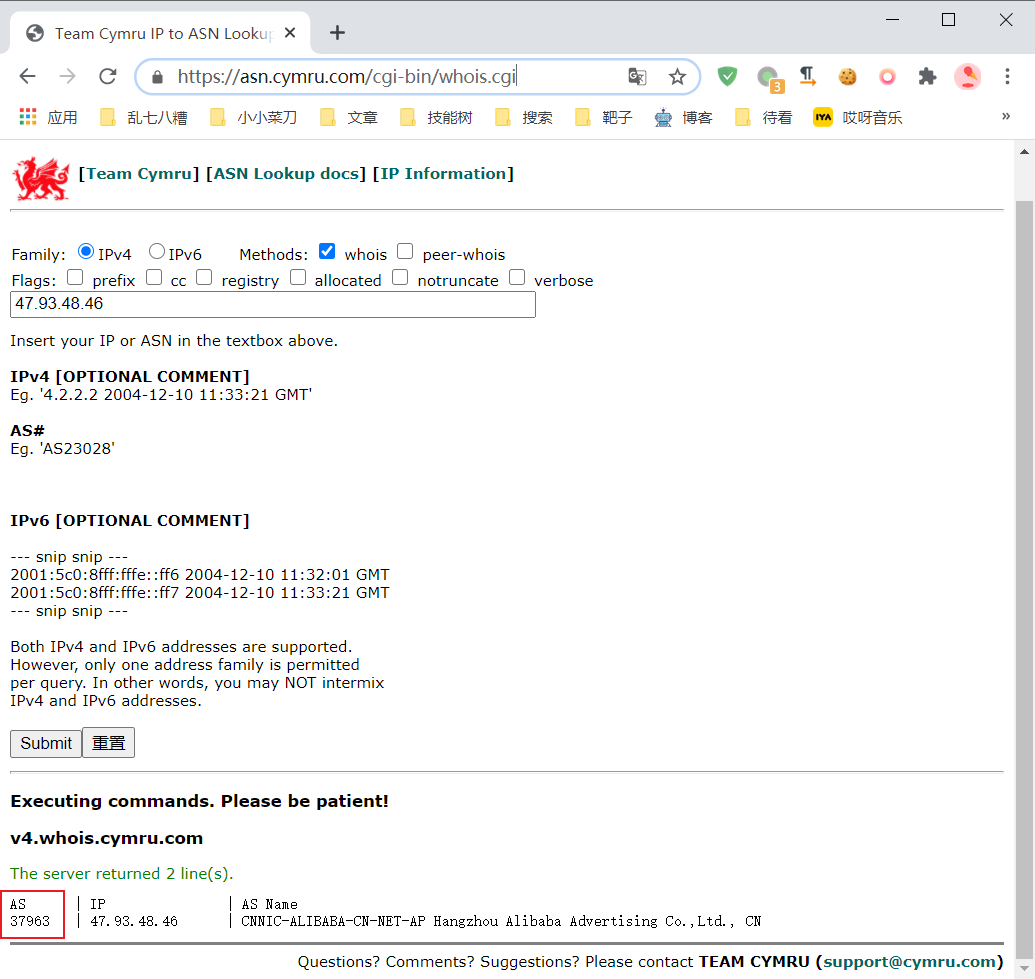This screenshot has height=979, width=1035.
Task: Click the 47. 93. 48. 46 result cell
Action: coord(134,922)
